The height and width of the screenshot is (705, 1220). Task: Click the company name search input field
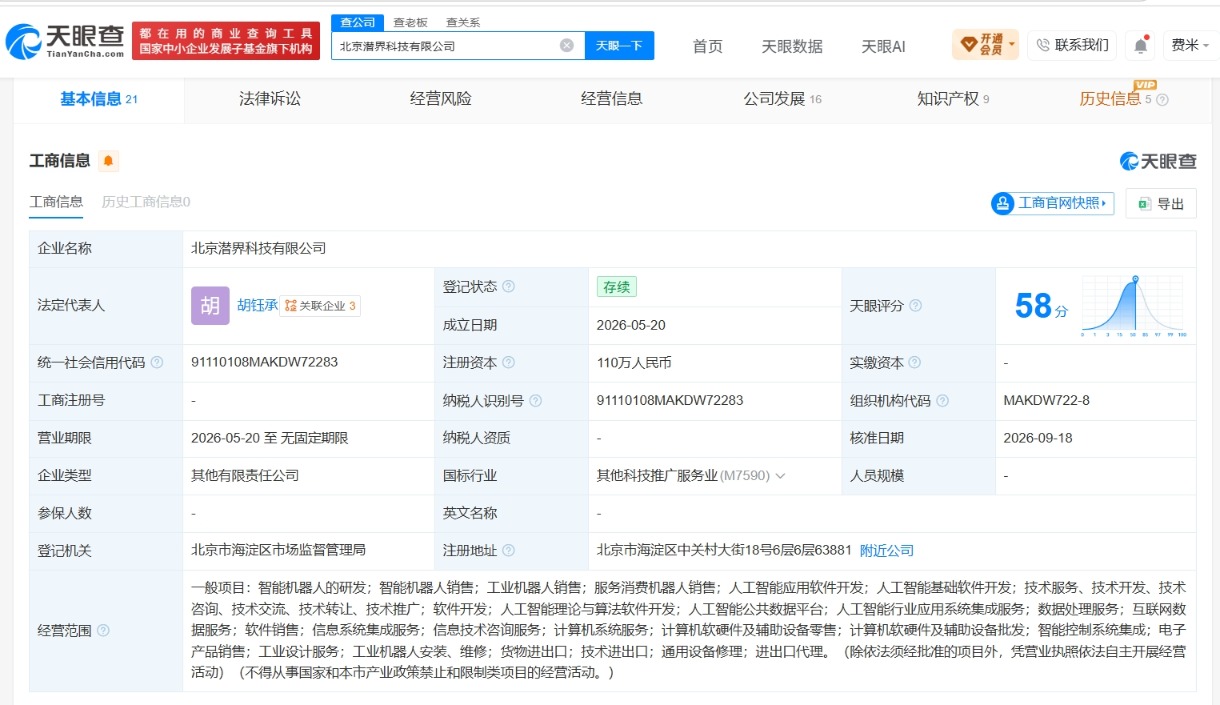tap(445, 45)
